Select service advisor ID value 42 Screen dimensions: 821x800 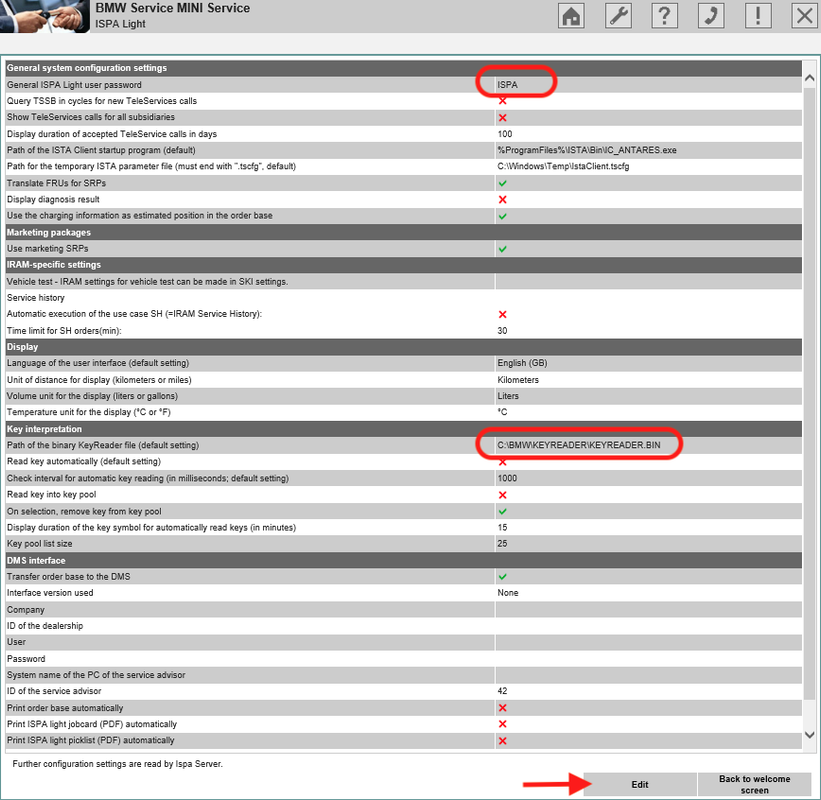click(x=502, y=691)
